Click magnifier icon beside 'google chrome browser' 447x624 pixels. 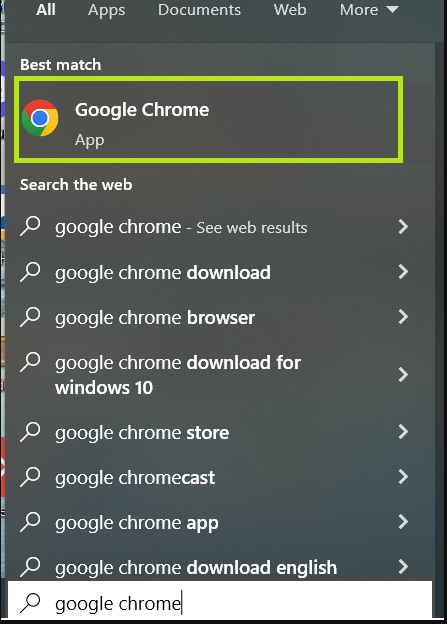[x=30, y=317]
